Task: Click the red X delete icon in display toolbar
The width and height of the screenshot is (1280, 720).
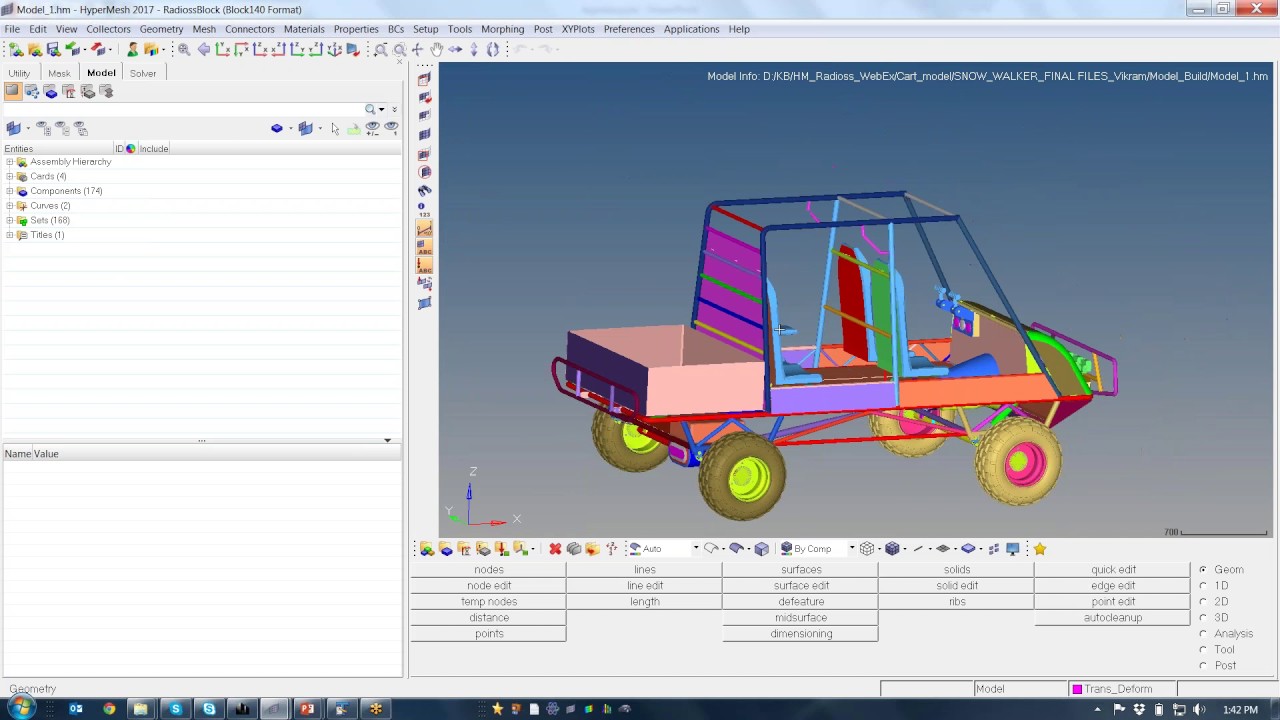Action: (x=555, y=548)
